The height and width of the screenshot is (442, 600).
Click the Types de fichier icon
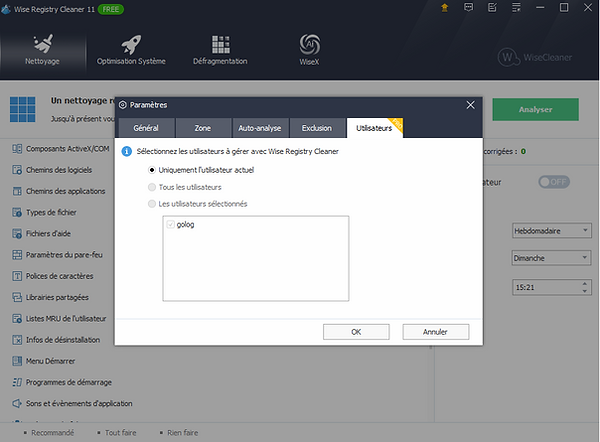pyautogui.click(x=17, y=212)
